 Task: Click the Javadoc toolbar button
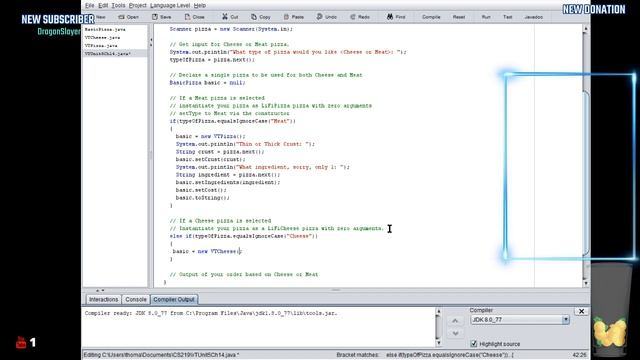(533, 17)
